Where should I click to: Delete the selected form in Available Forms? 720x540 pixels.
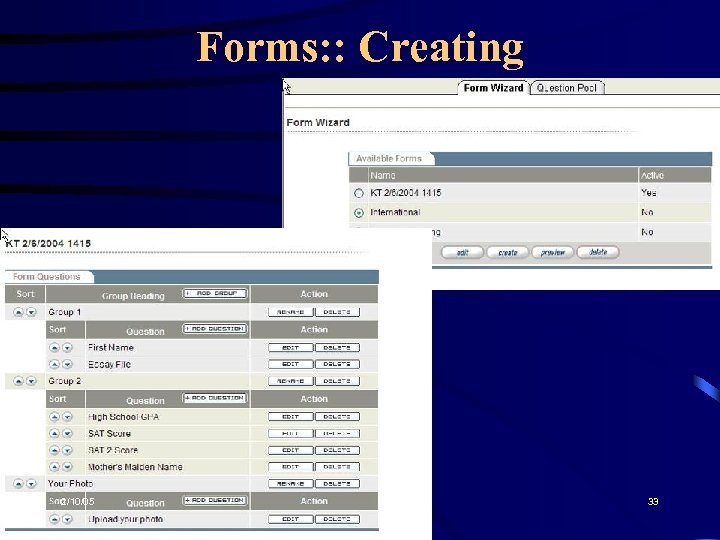(598, 252)
